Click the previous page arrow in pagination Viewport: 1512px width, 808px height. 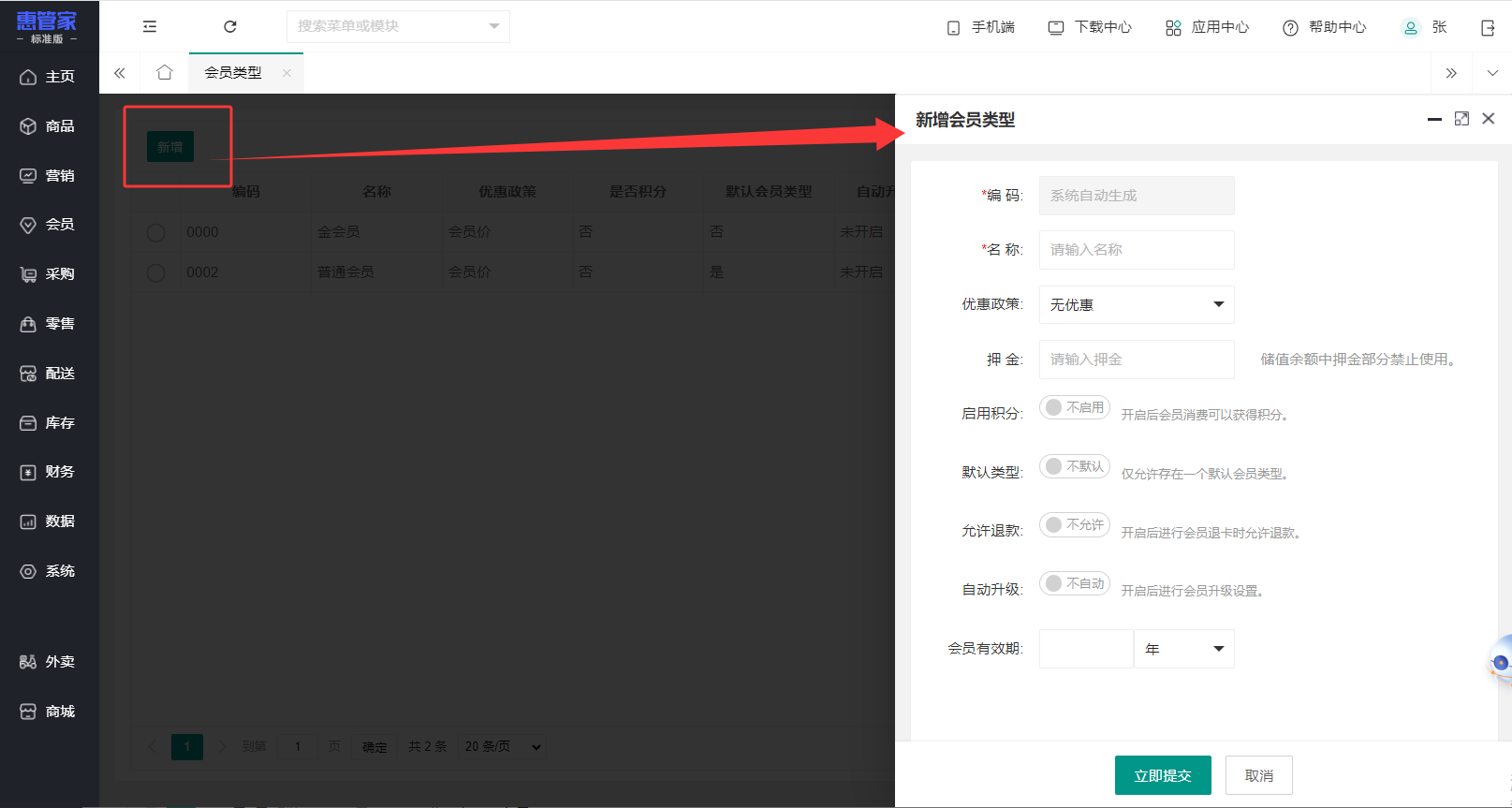153,746
